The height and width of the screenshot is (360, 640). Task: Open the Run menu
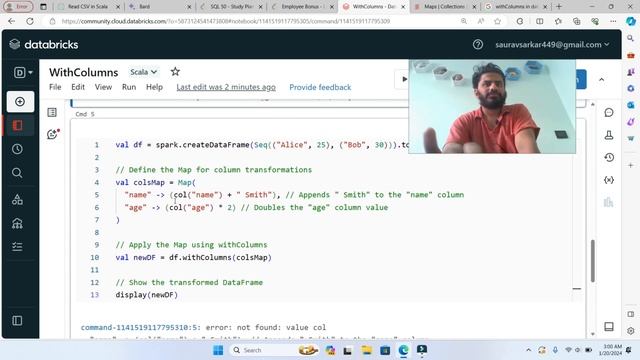pyautogui.click(x=129, y=87)
